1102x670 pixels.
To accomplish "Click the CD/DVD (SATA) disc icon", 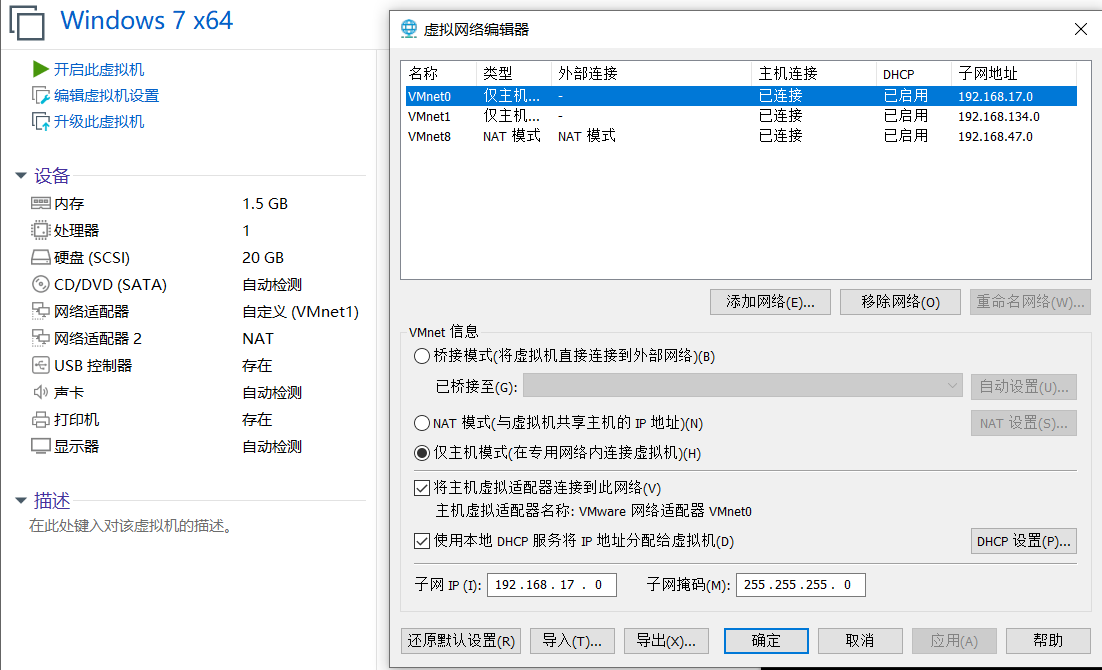I will click(x=41, y=284).
